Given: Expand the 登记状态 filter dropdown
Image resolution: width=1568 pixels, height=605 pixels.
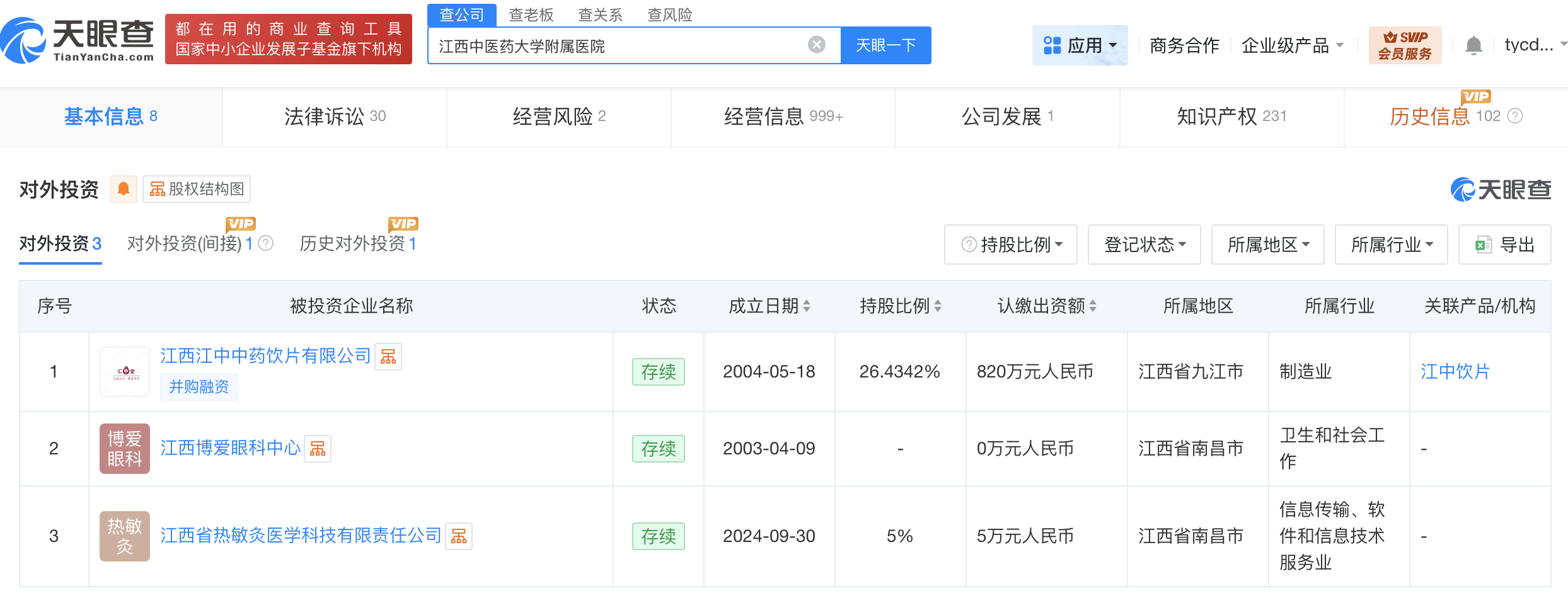Looking at the screenshot, I should 1144,245.
